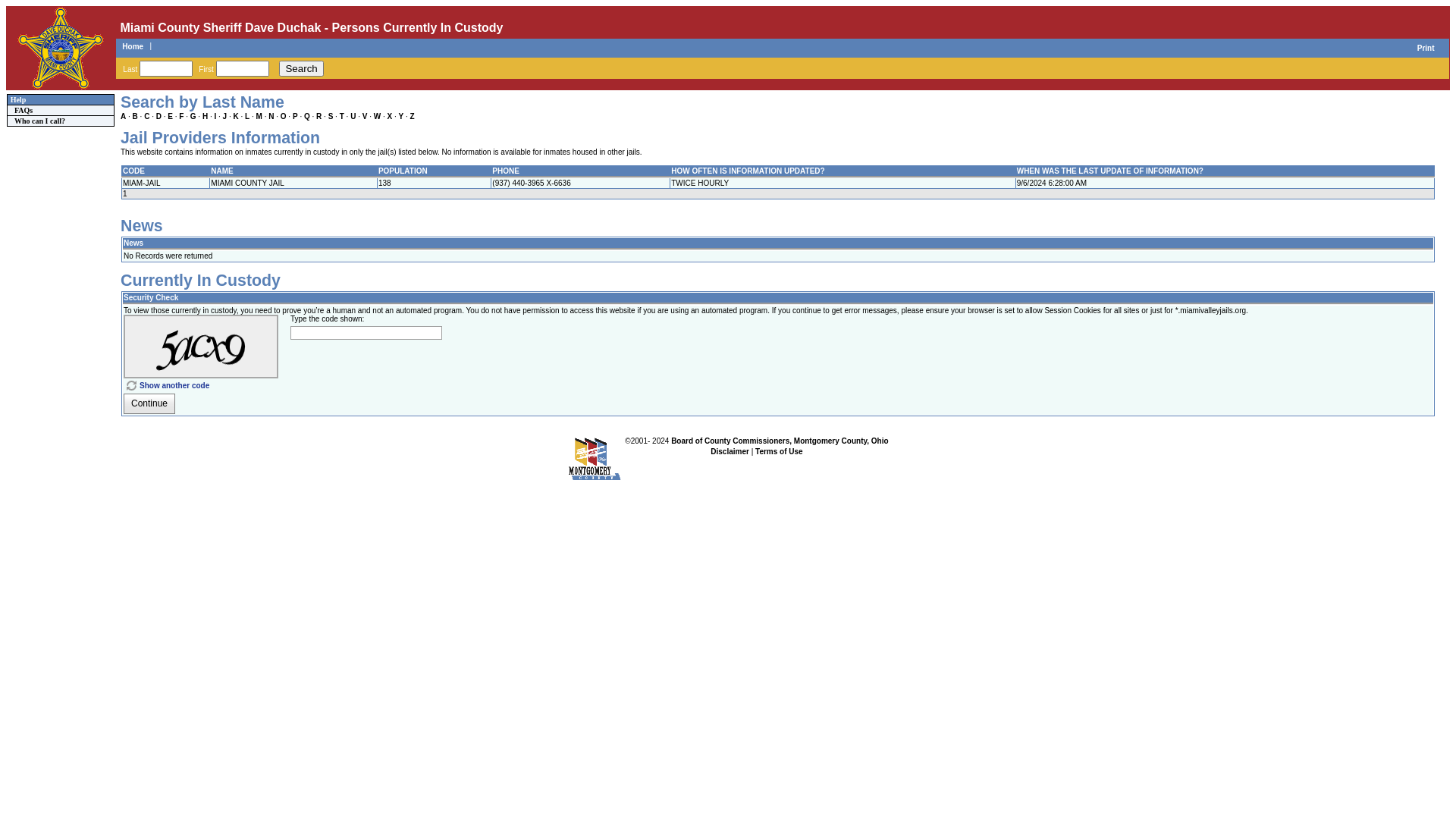This screenshot has height=819, width=1456.
Task: Click letter M in last name filter
Action: (259, 116)
